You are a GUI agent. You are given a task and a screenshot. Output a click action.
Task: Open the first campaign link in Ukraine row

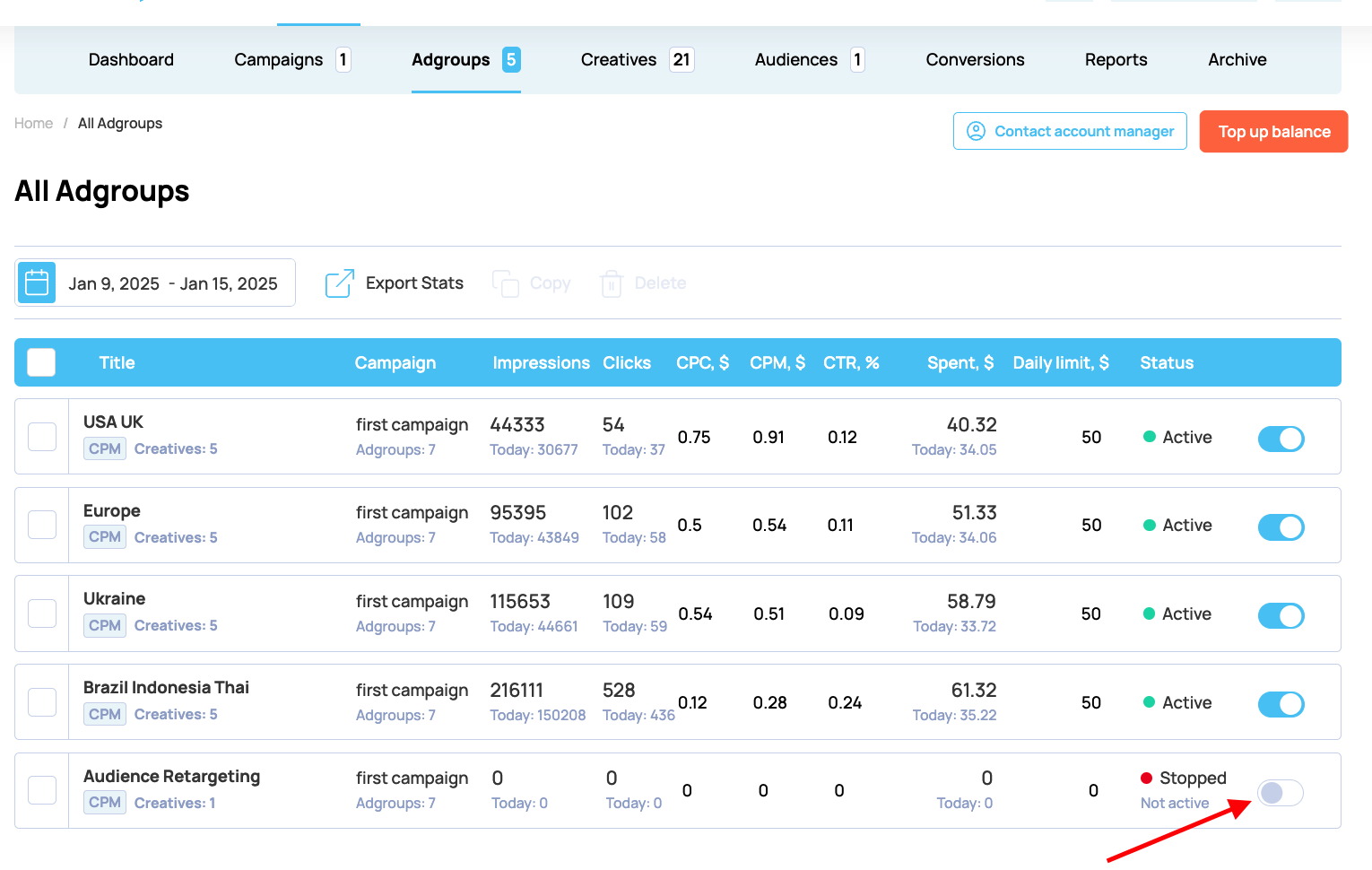pos(412,601)
